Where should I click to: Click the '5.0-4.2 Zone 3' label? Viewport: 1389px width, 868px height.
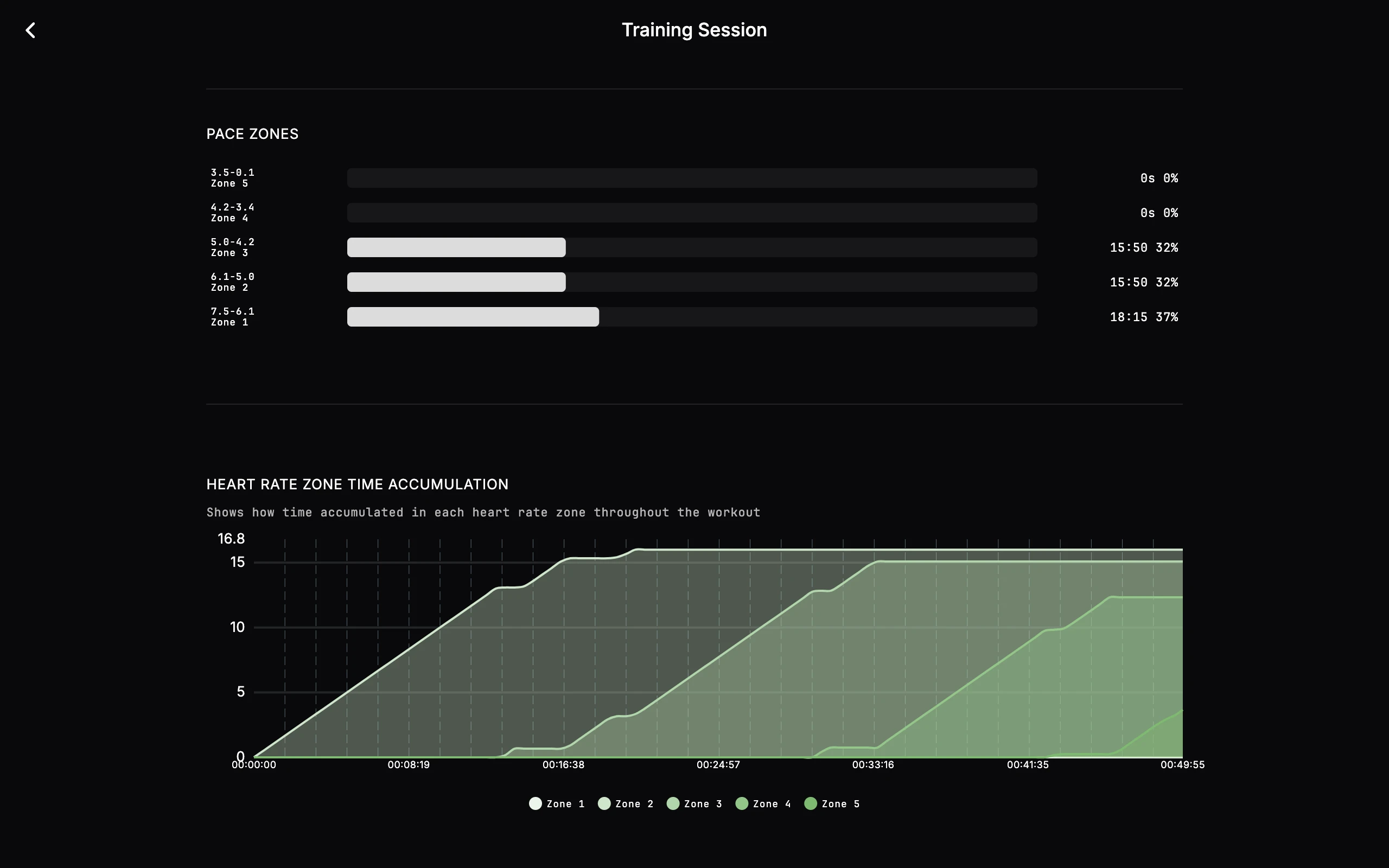232,247
